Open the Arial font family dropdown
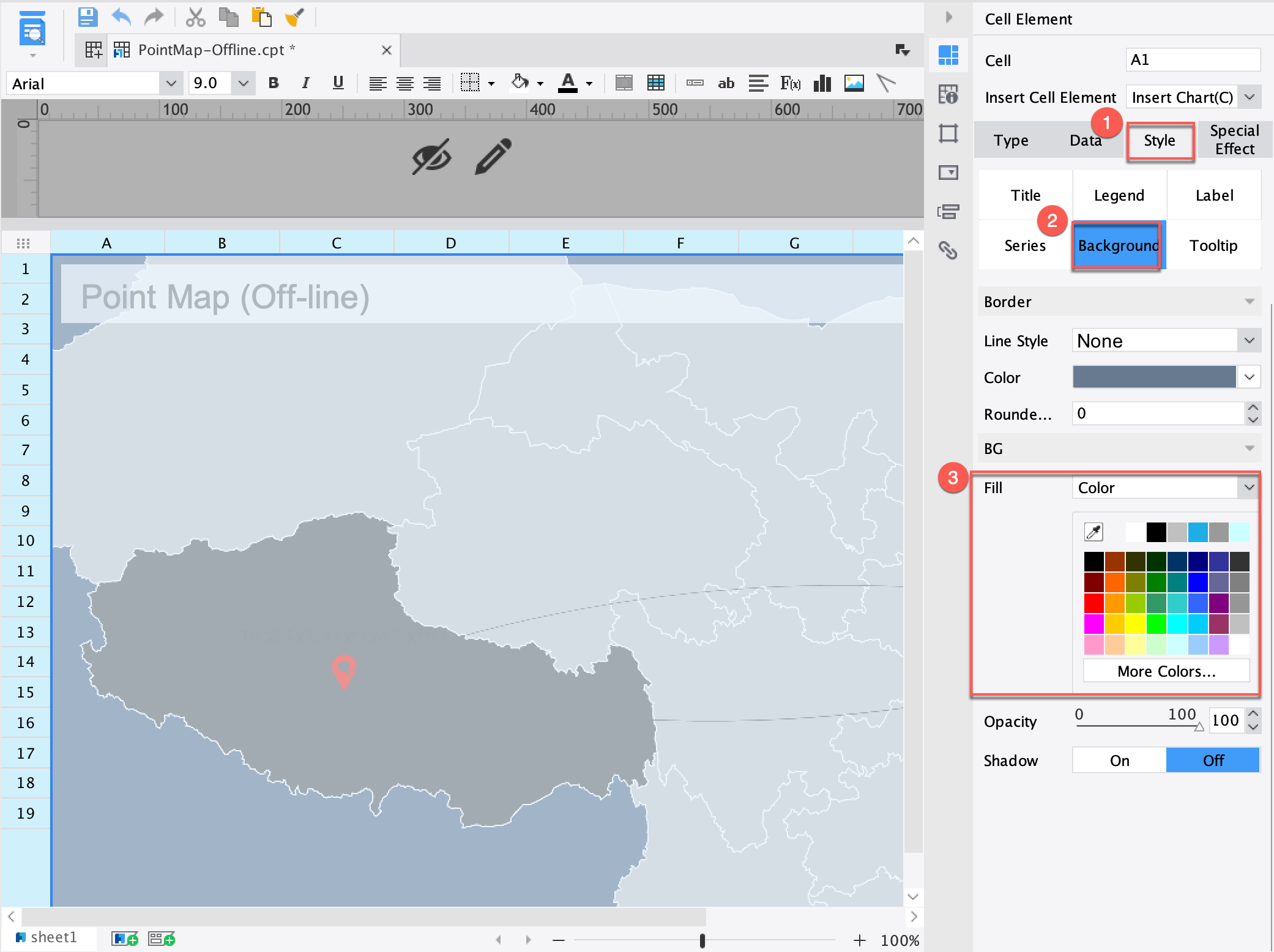This screenshot has height=952, width=1274. point(171,83)
